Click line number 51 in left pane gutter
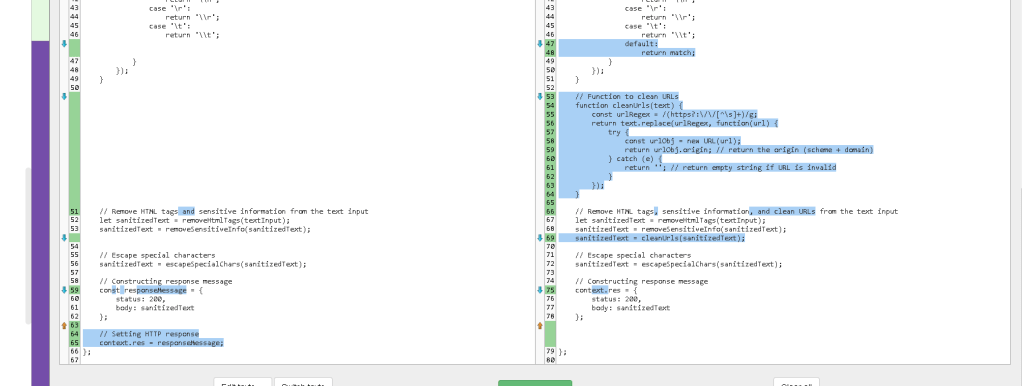The width and height of the screenshot is (1022, 386). [74, 211]
